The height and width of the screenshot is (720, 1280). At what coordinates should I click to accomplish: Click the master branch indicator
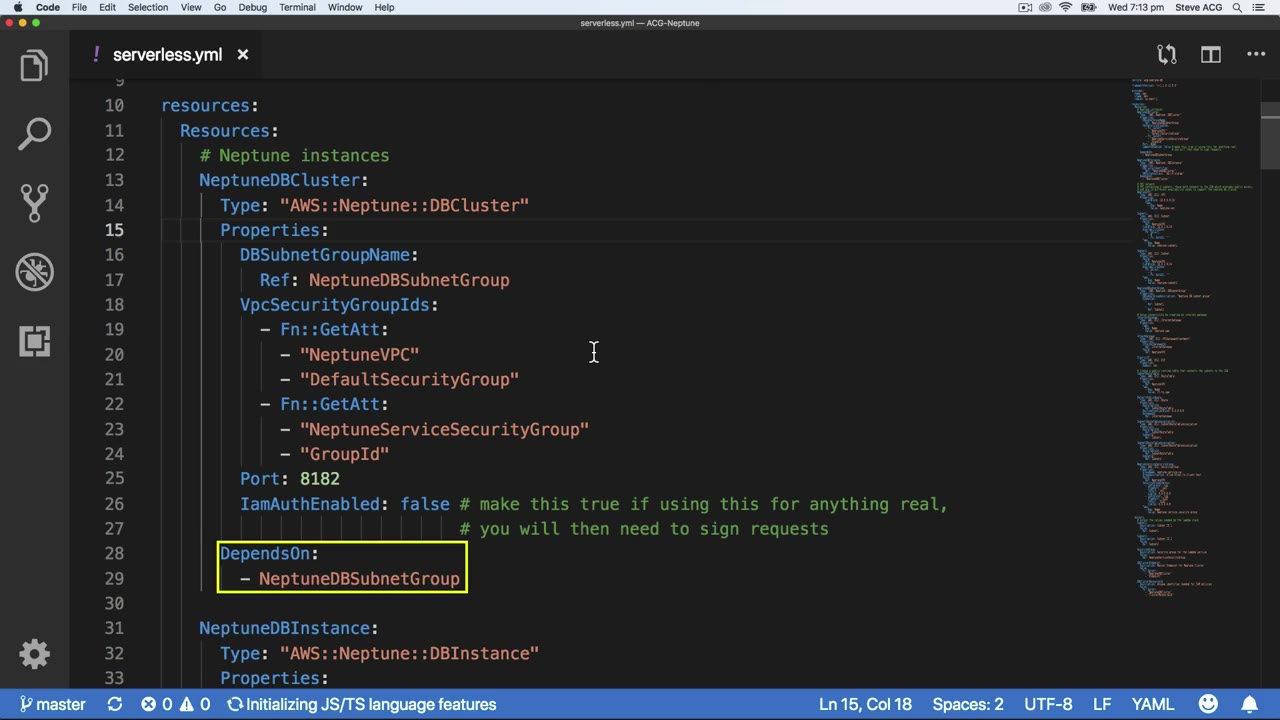pos(52,704)
